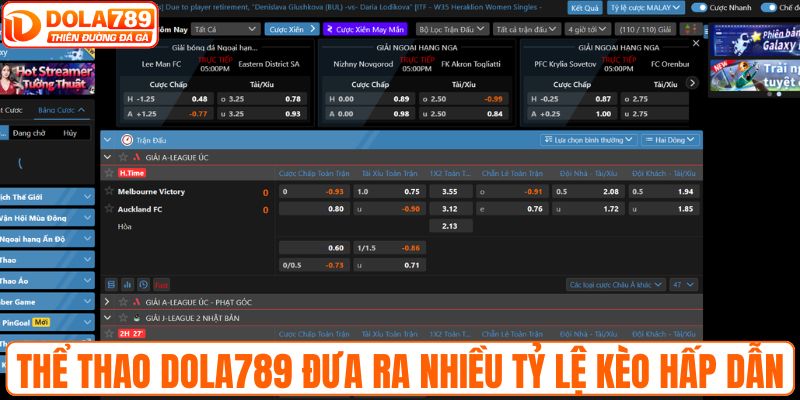Open the PinGoal Mới sidebar item

click(x=46, y=322)
